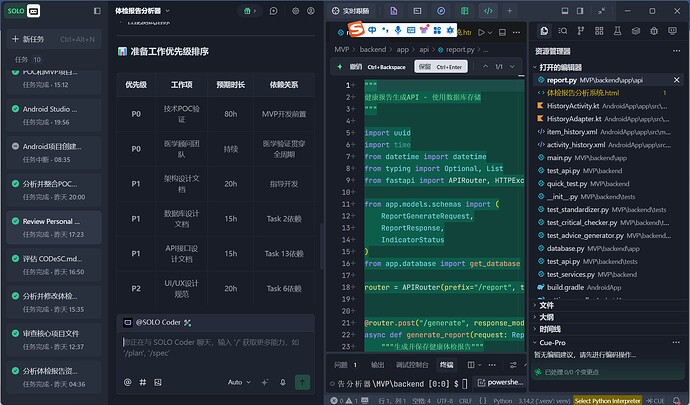The height and width of the screenshot is (405, 690).
Task: Attach an image with the picture icon
Action: 158,382
